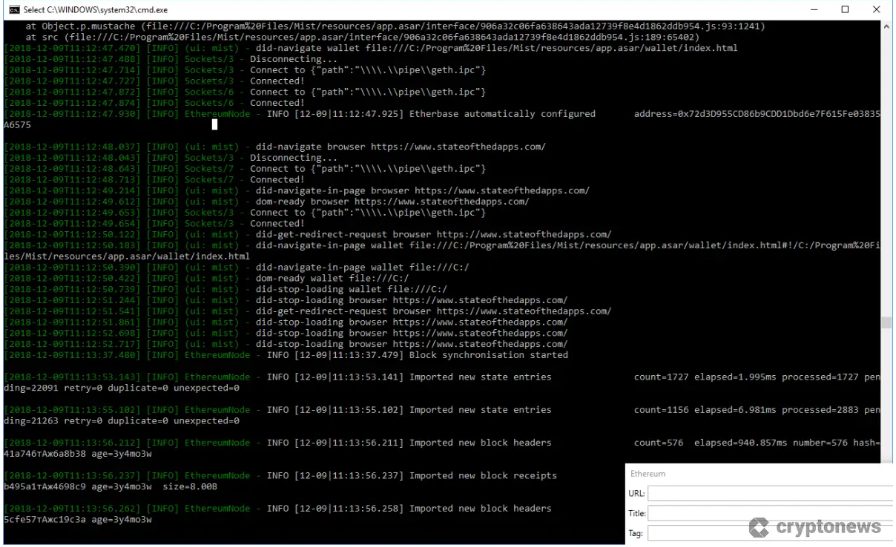896x547 pixels.
Task: Click 'at src' stack trace line
Action: pos(362,37)
